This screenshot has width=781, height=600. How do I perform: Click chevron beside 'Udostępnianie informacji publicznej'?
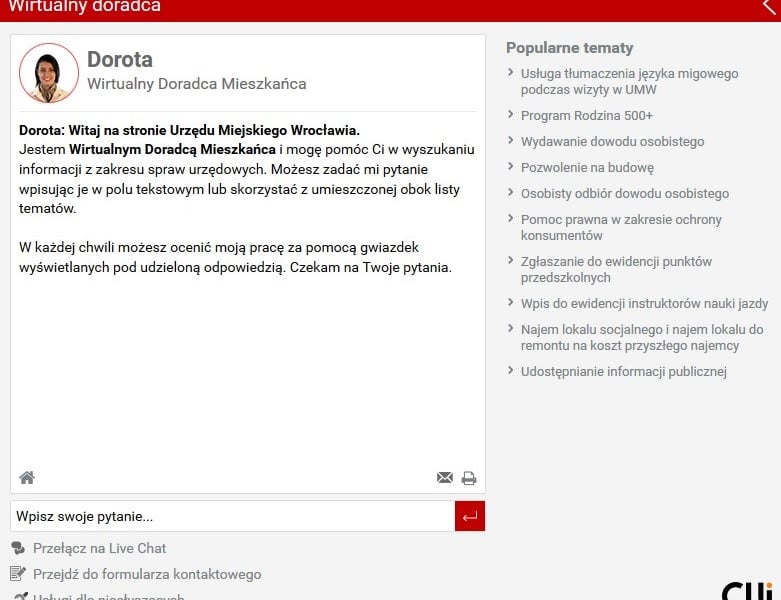(511, 370)
